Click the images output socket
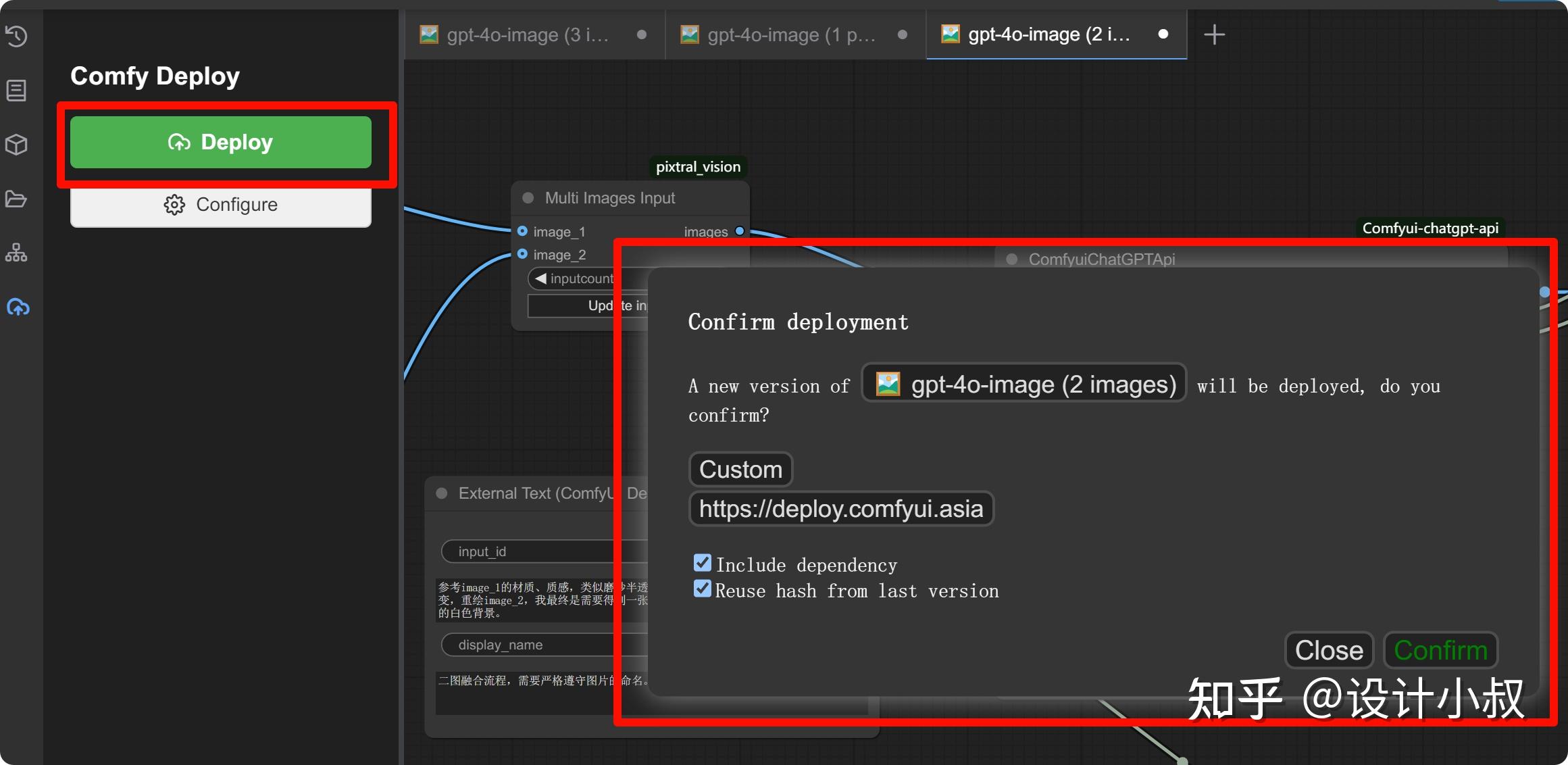1568x765 pixels. tap(740, 231)
